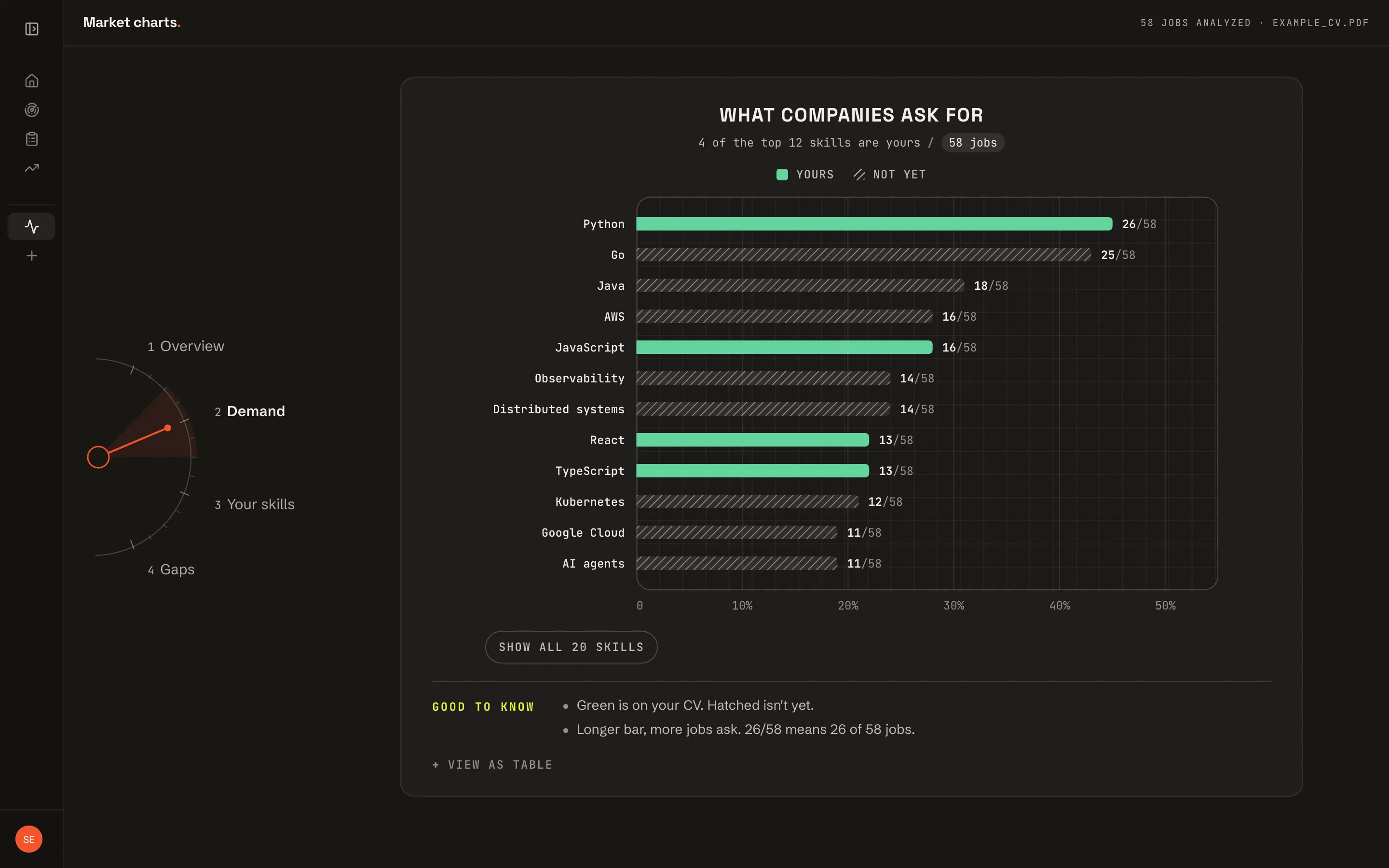Toggle the sidebar panel icon

coord(31,29)
